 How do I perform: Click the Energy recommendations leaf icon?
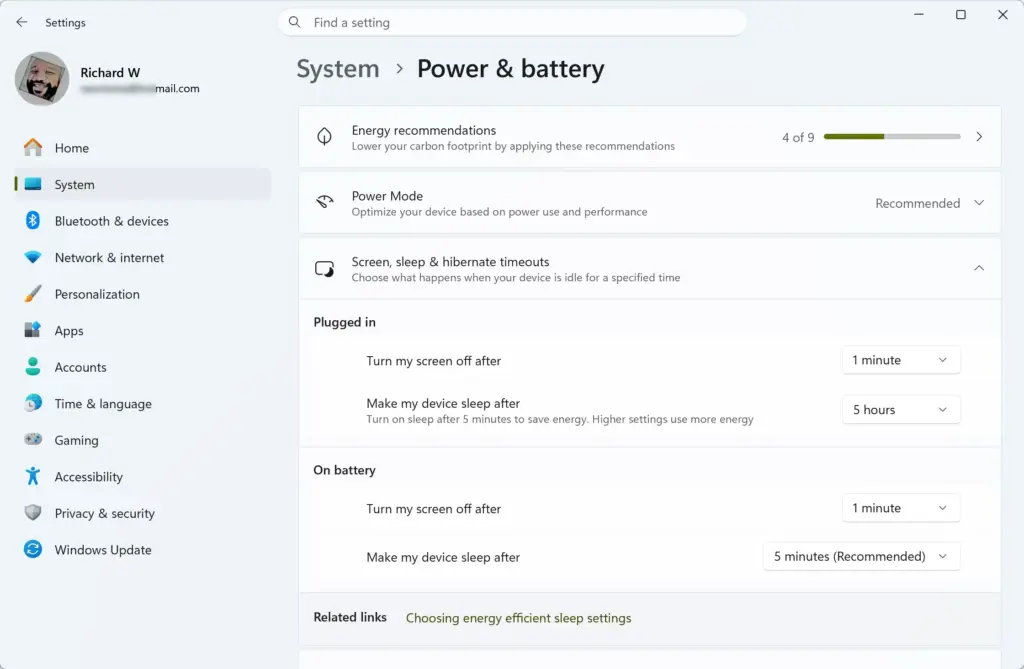coord(324,137)
